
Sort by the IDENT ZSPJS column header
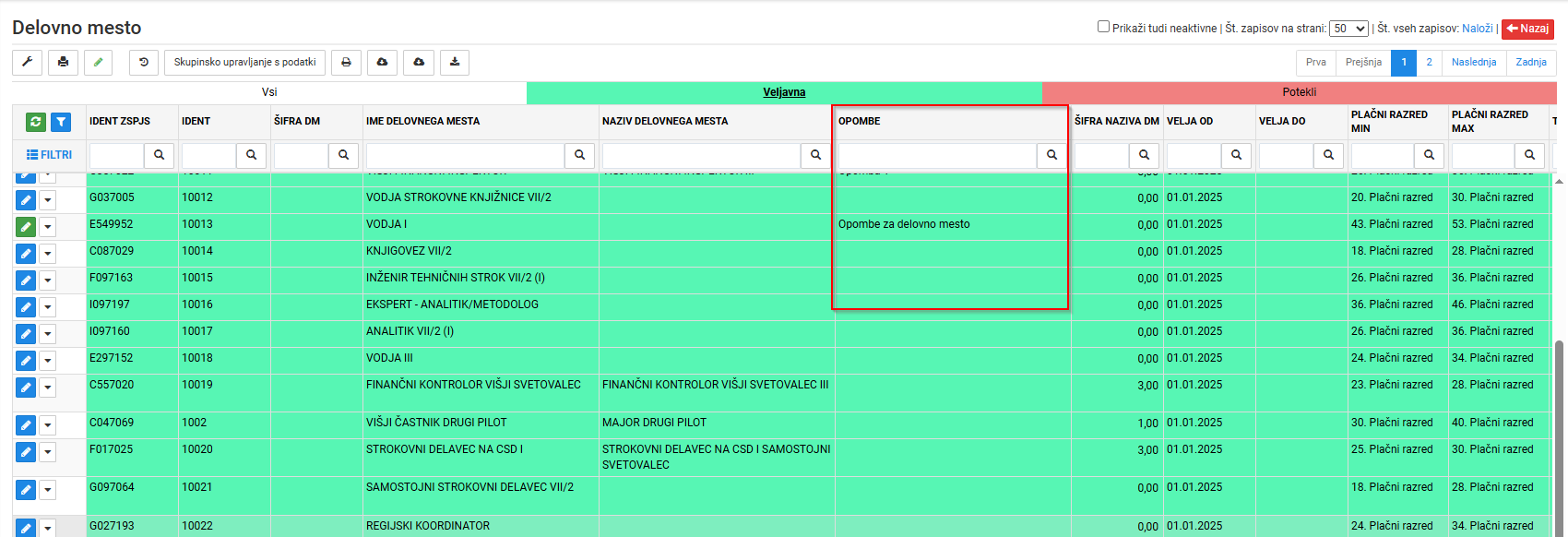[120, 121]
